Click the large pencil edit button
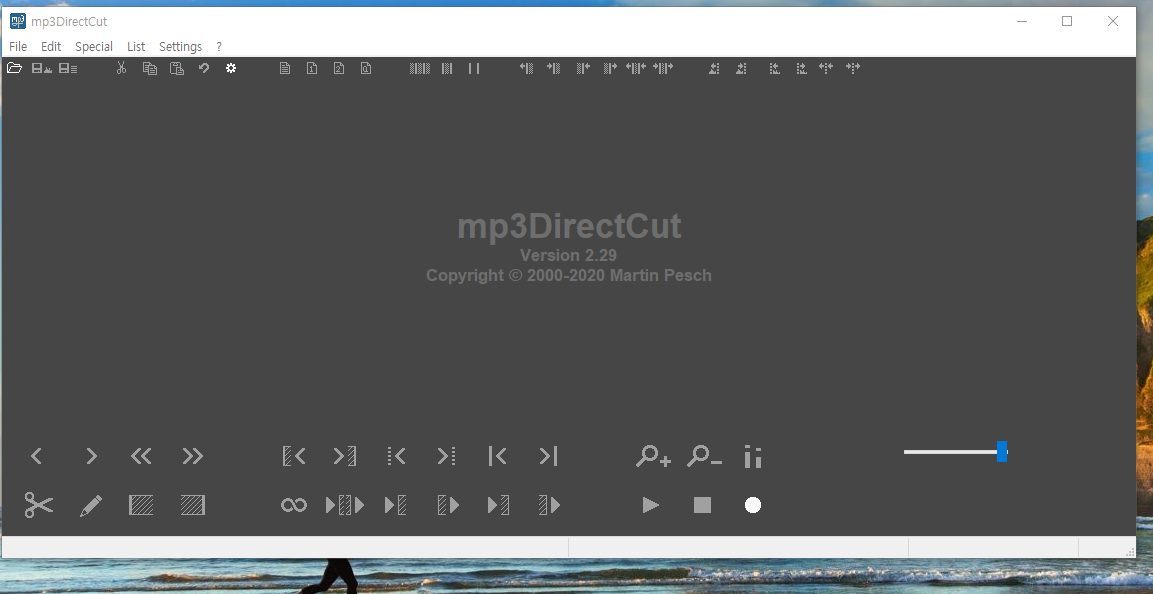This screenshot has height=594, width=1153. point(90,505)
